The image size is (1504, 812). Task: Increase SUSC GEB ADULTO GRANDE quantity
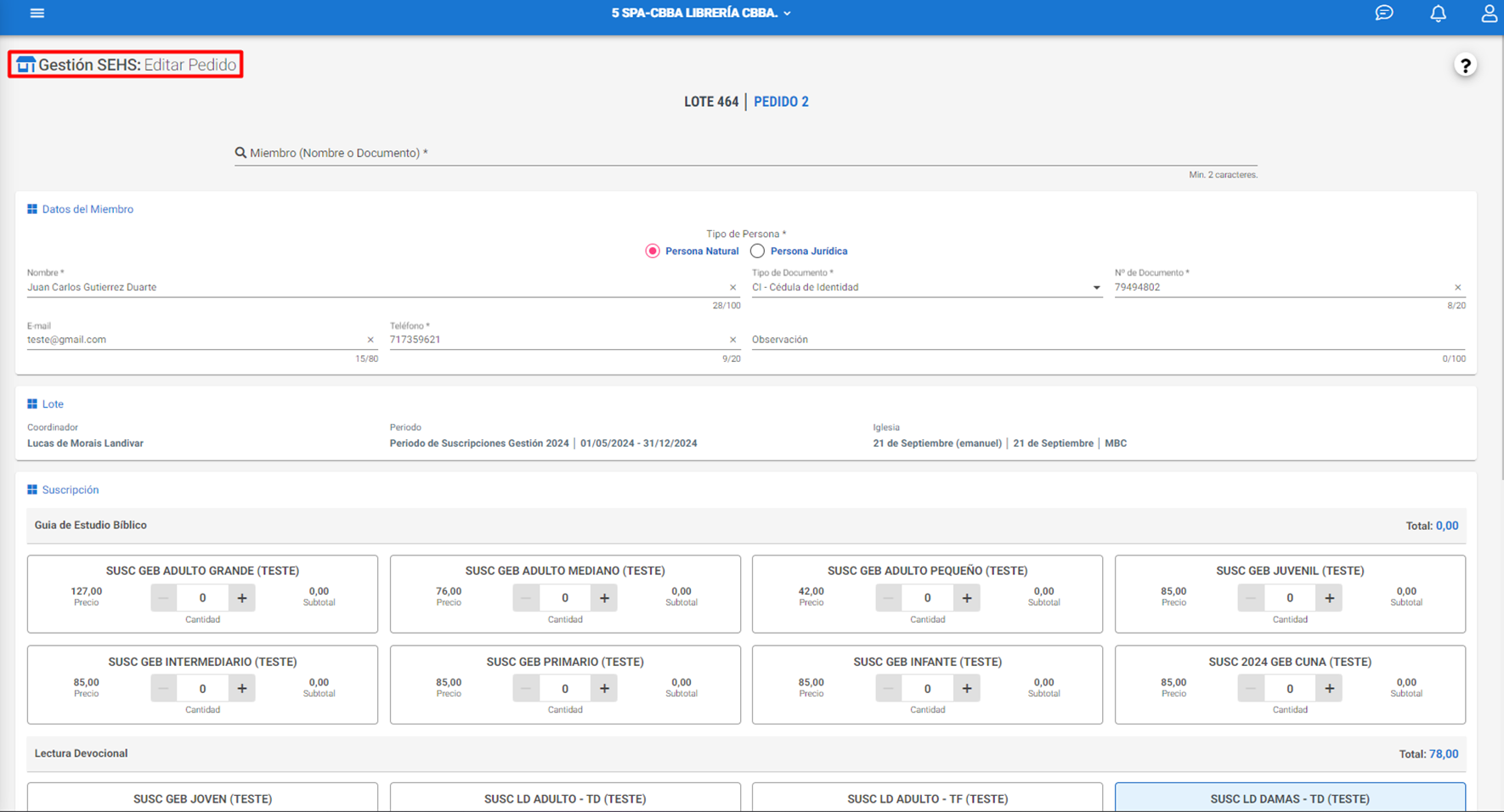[x=242, y=598]
